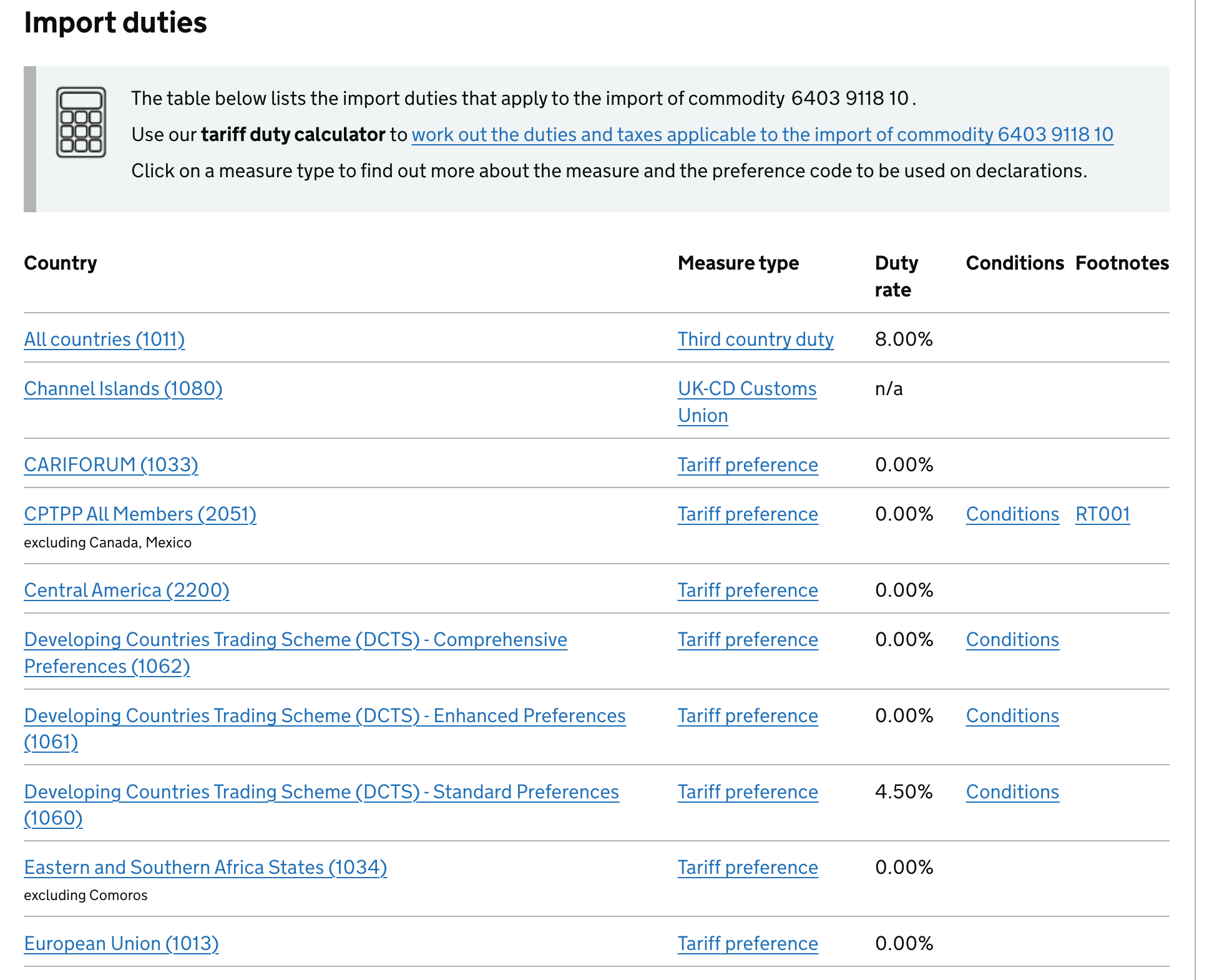Open Channel Islands (1080)
1227x980 pixels.
coord(123,388)
